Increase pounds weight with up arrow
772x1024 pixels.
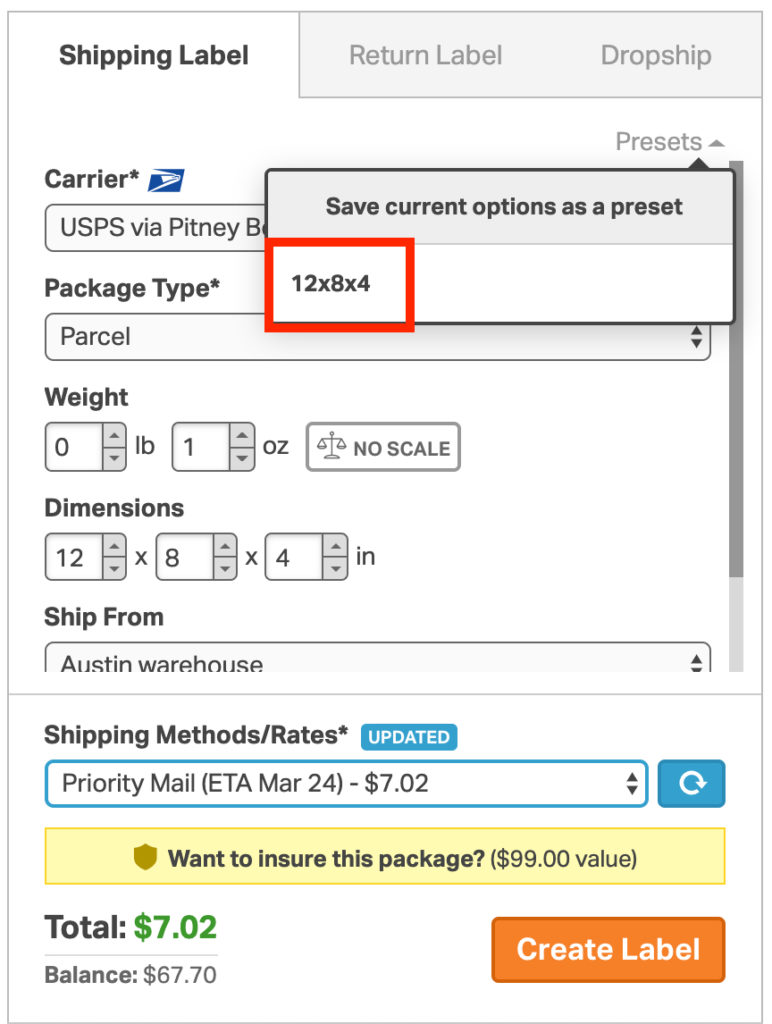[114, 436]
